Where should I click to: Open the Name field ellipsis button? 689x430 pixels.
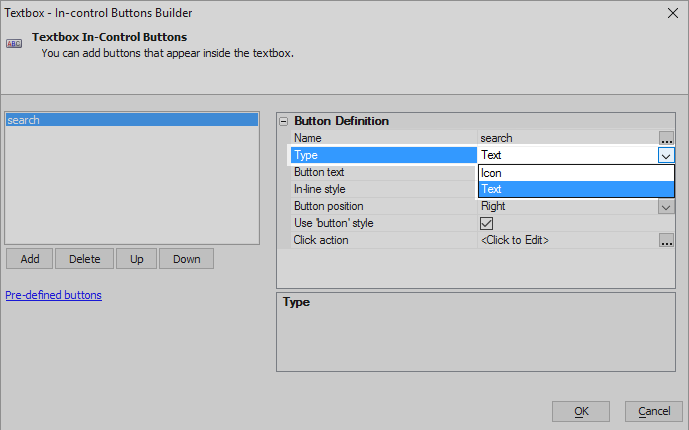tap(666, 138)
